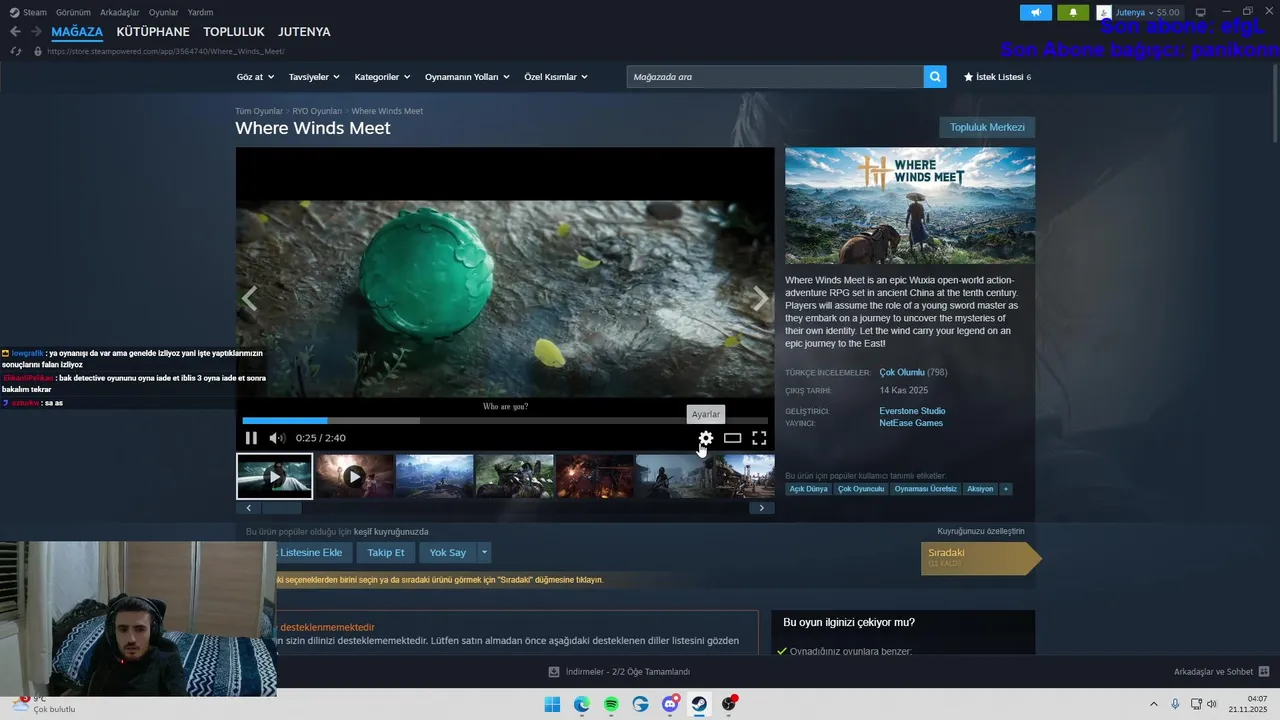The width and height of the screenshot is (1280, 720).
Task: Click Tüm Oyunlar breadcrumb link
Action: [x=259, y=111]
